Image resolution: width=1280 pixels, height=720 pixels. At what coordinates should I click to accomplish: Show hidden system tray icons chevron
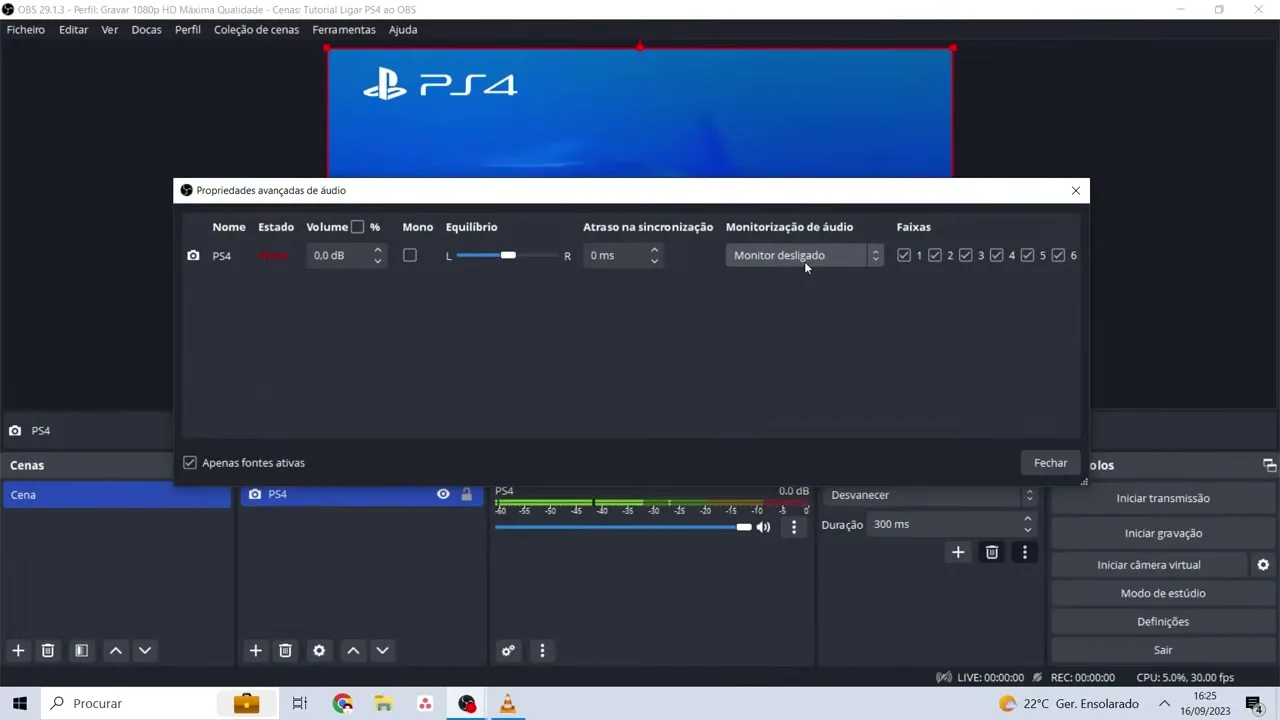pos(1165,703)
